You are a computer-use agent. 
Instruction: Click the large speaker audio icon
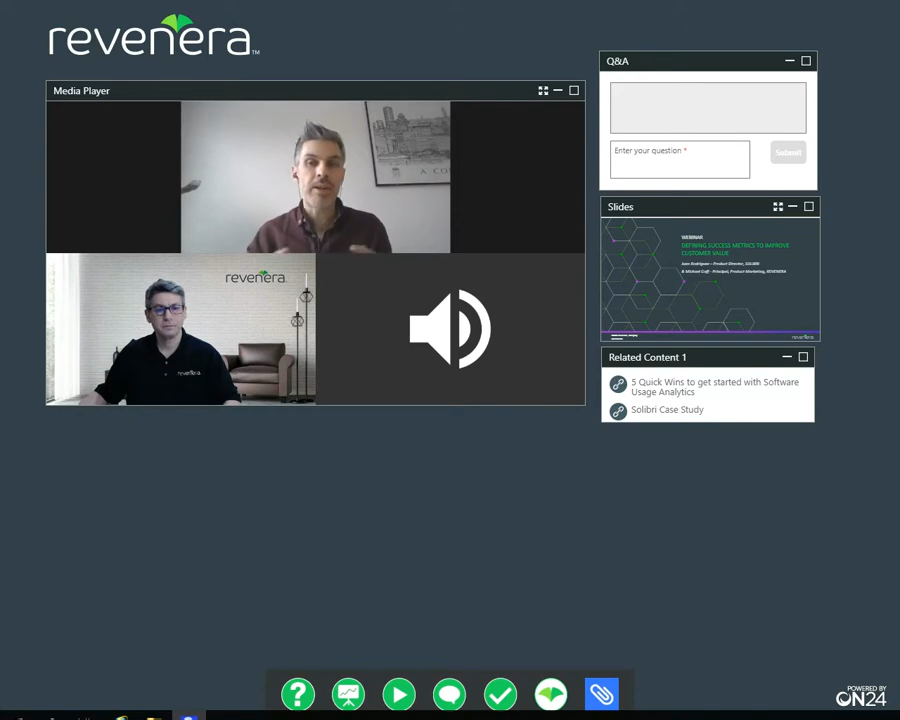(x=450, y=329)
